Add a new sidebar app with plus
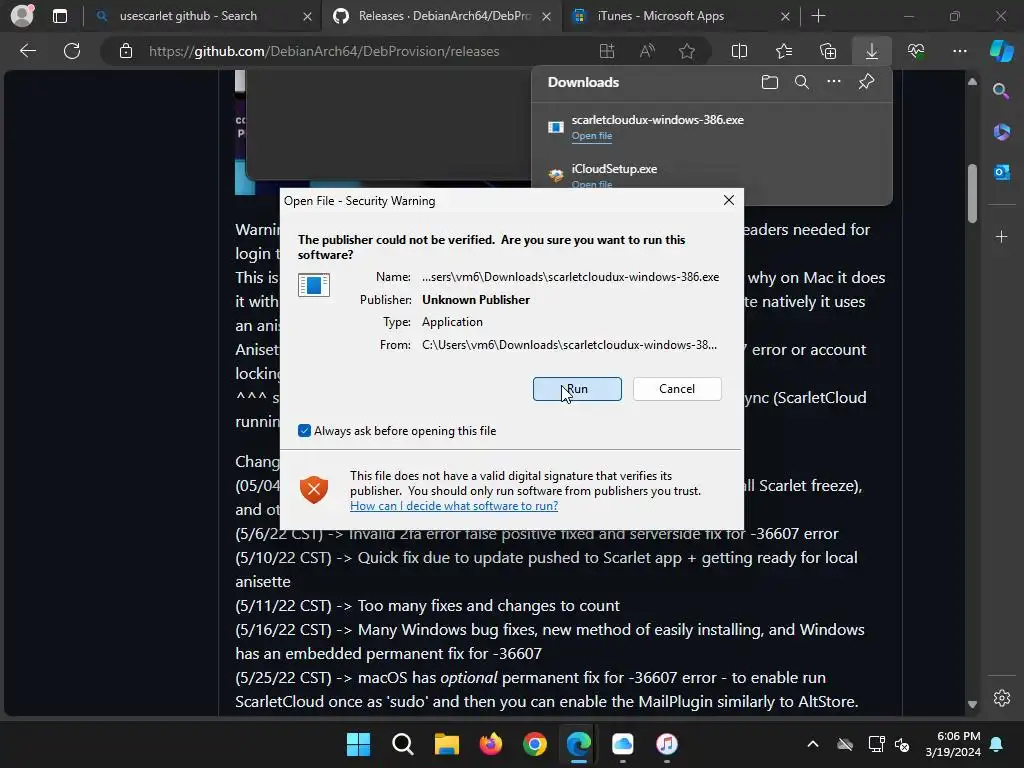The width and height of the screenshot is (1024, 768). click(x=1001, y=236)
